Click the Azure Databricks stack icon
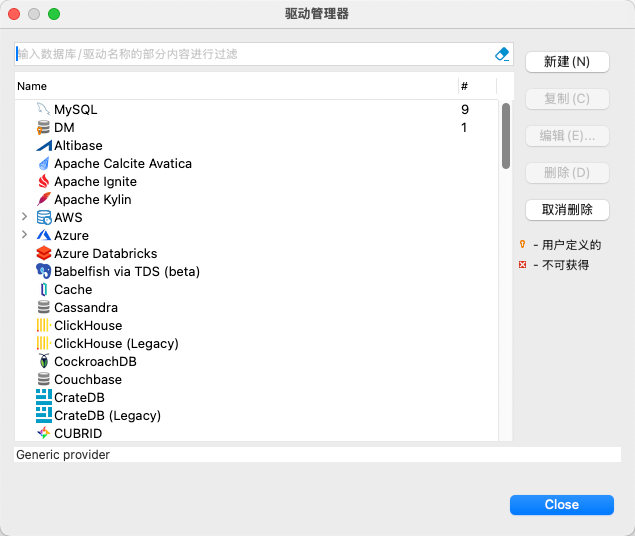Viewport: 635px width, 536px height. 43,253
